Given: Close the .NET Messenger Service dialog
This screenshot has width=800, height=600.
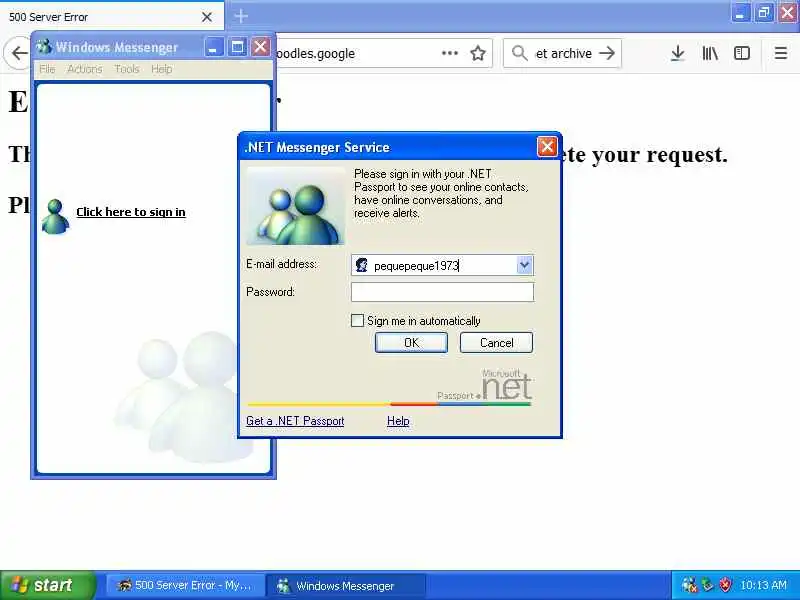Looking at the screenshot, I should coord(547,147).
